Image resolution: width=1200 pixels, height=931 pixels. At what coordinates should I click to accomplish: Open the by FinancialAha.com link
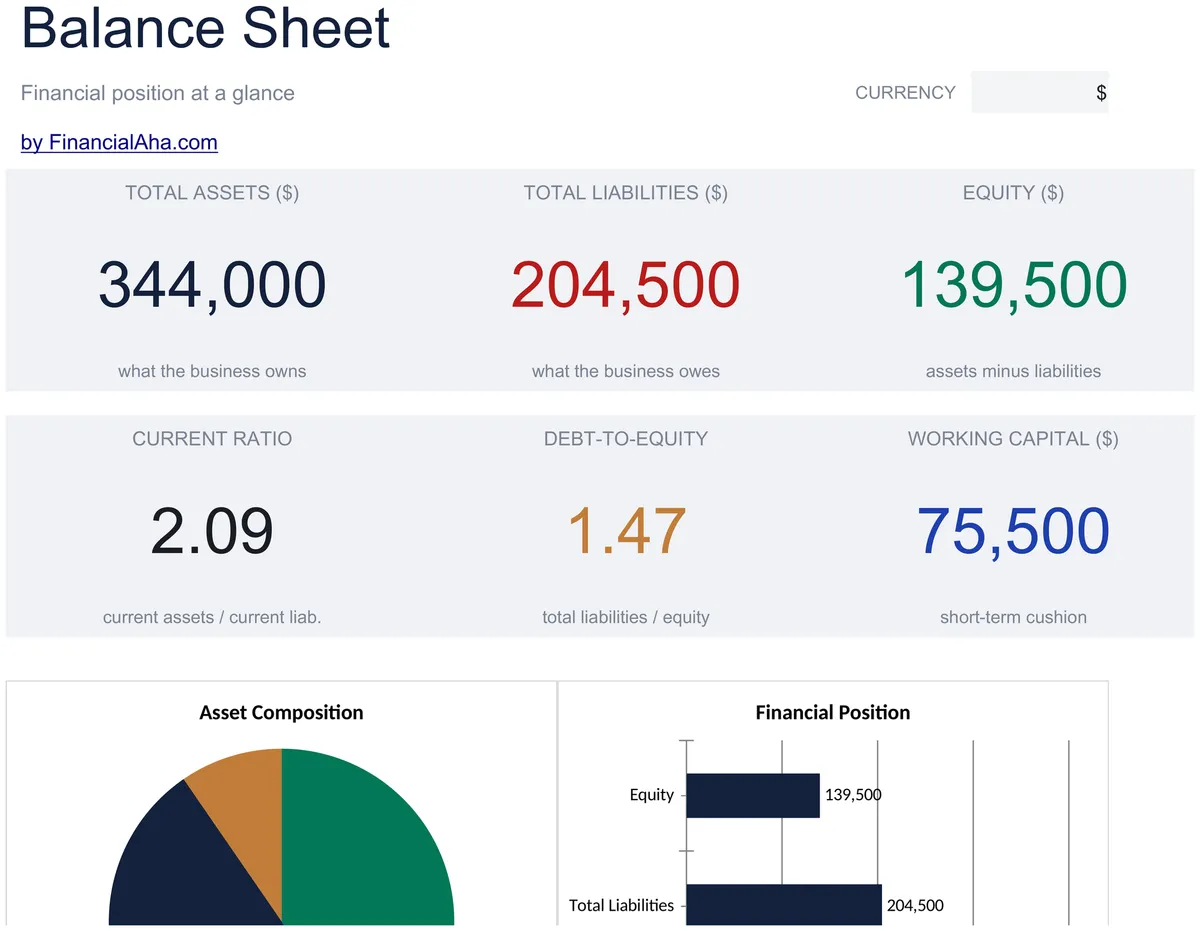point(119,143)
